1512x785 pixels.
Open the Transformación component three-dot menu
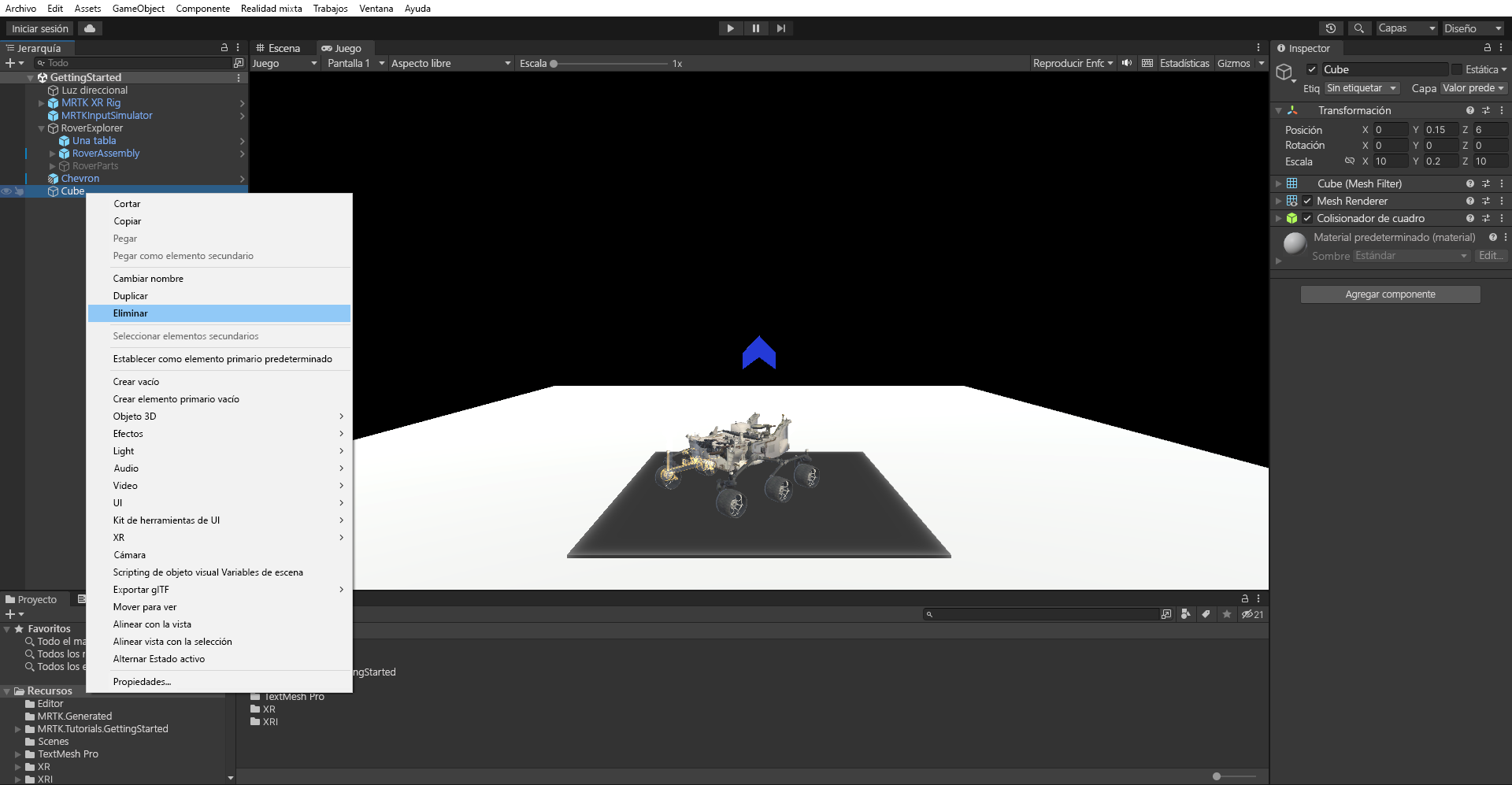[x=1502, y=110]
